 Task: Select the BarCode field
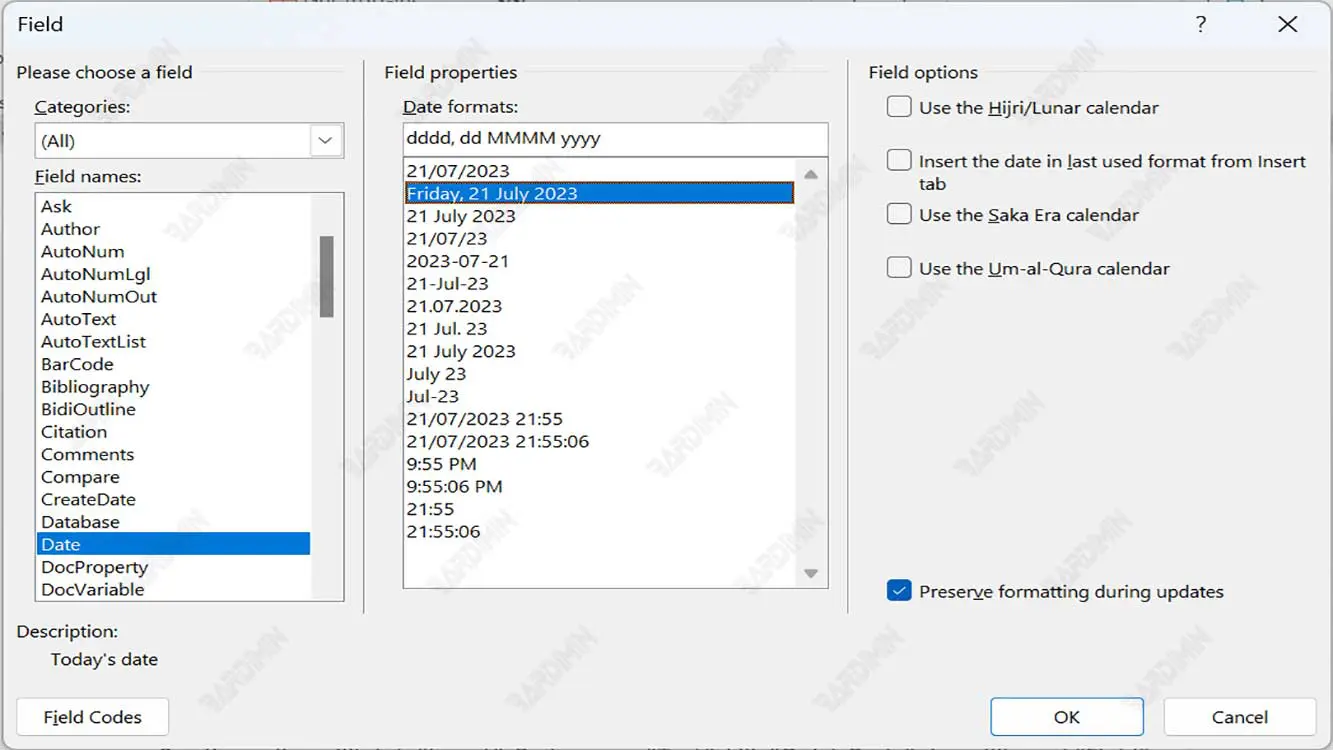pyautogui.click(x=77, y=364)
